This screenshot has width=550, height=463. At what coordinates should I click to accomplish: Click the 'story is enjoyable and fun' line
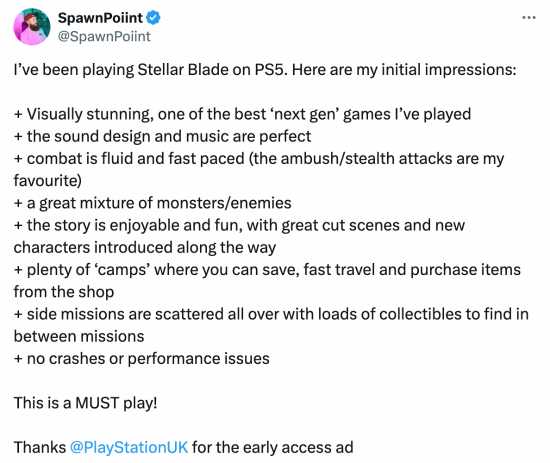239,225
